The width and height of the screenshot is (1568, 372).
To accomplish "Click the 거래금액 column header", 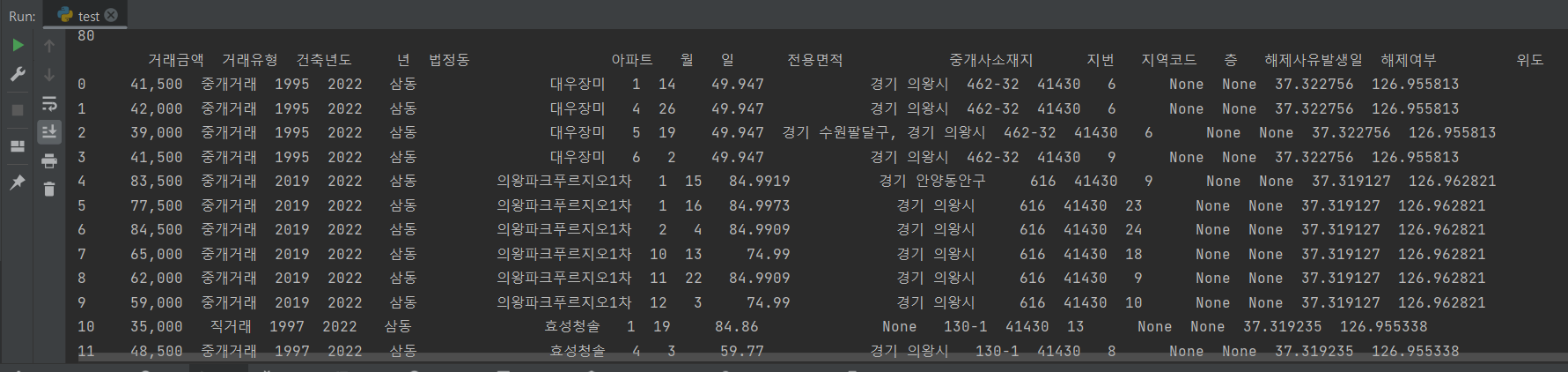I will (176, 60).
